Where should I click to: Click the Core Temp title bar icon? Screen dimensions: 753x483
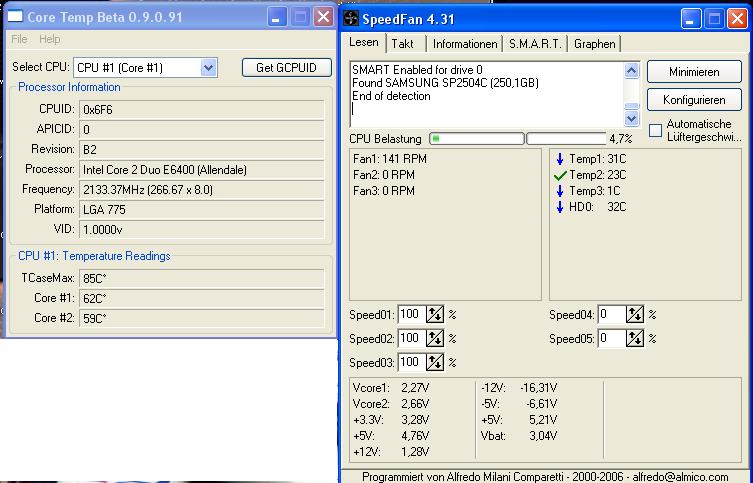15,16
